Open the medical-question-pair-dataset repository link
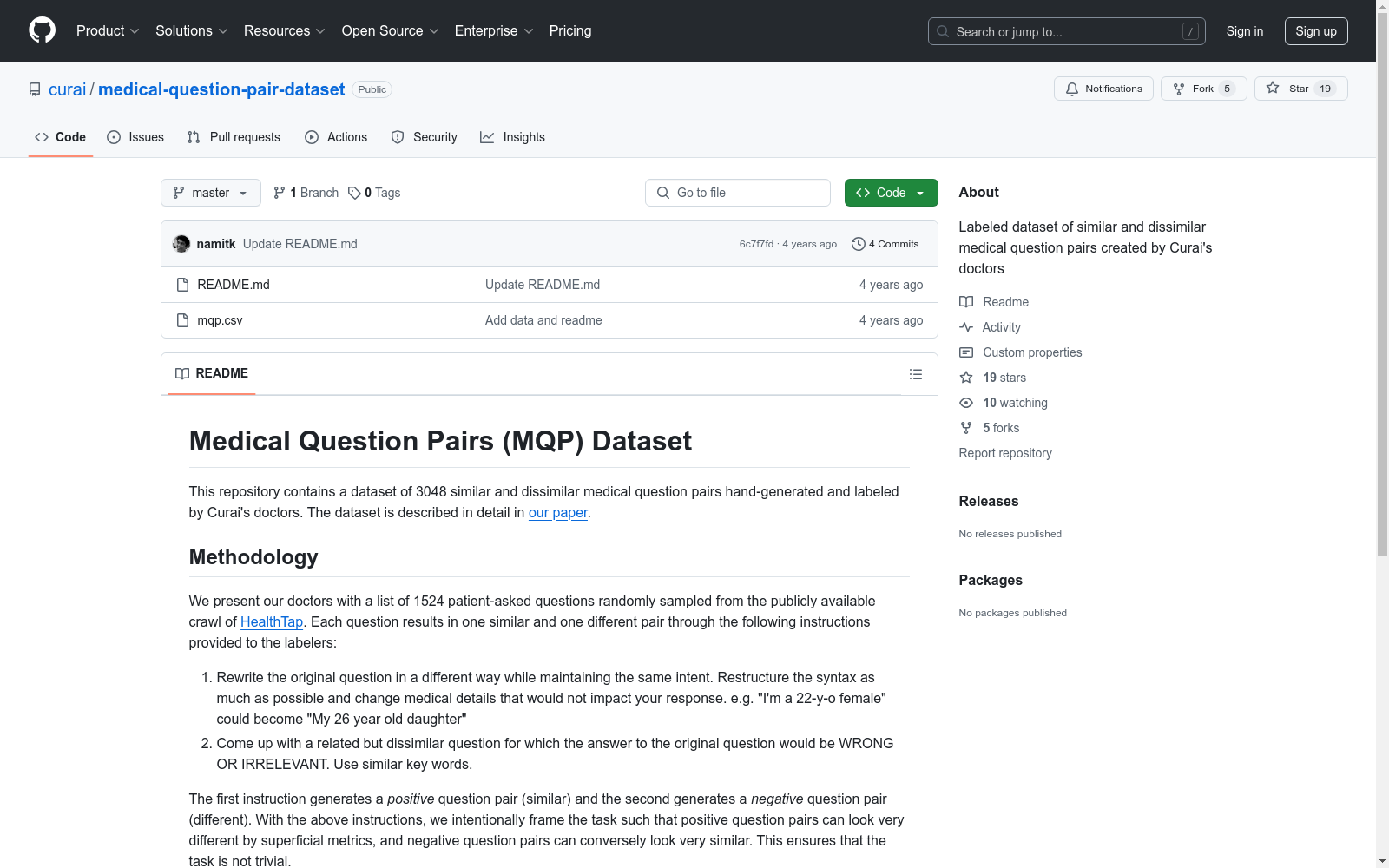Image resolution: width=1389 pixels, height=868 pixels. tap(221, 89)
